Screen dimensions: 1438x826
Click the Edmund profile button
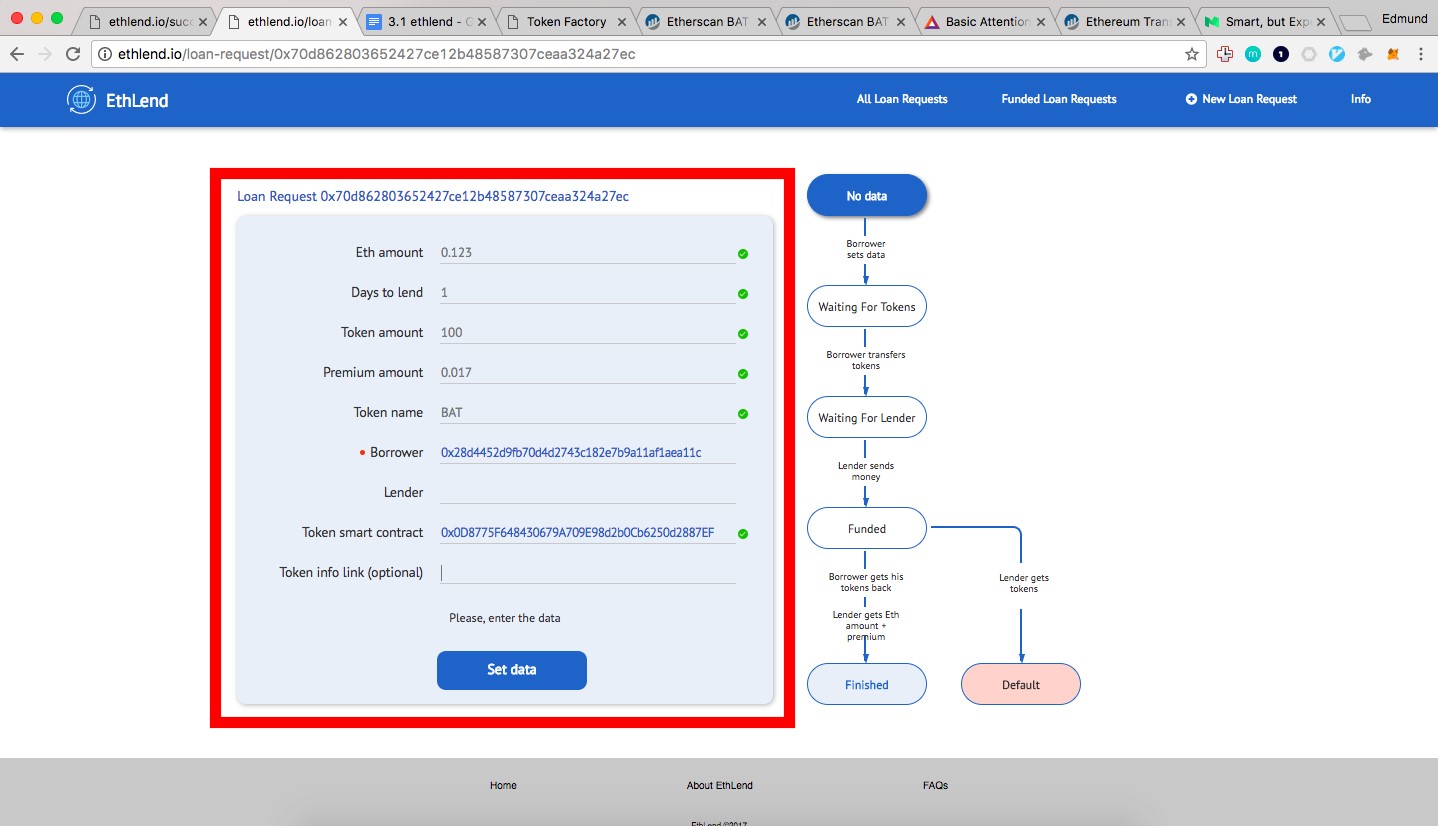(1404, 18)
